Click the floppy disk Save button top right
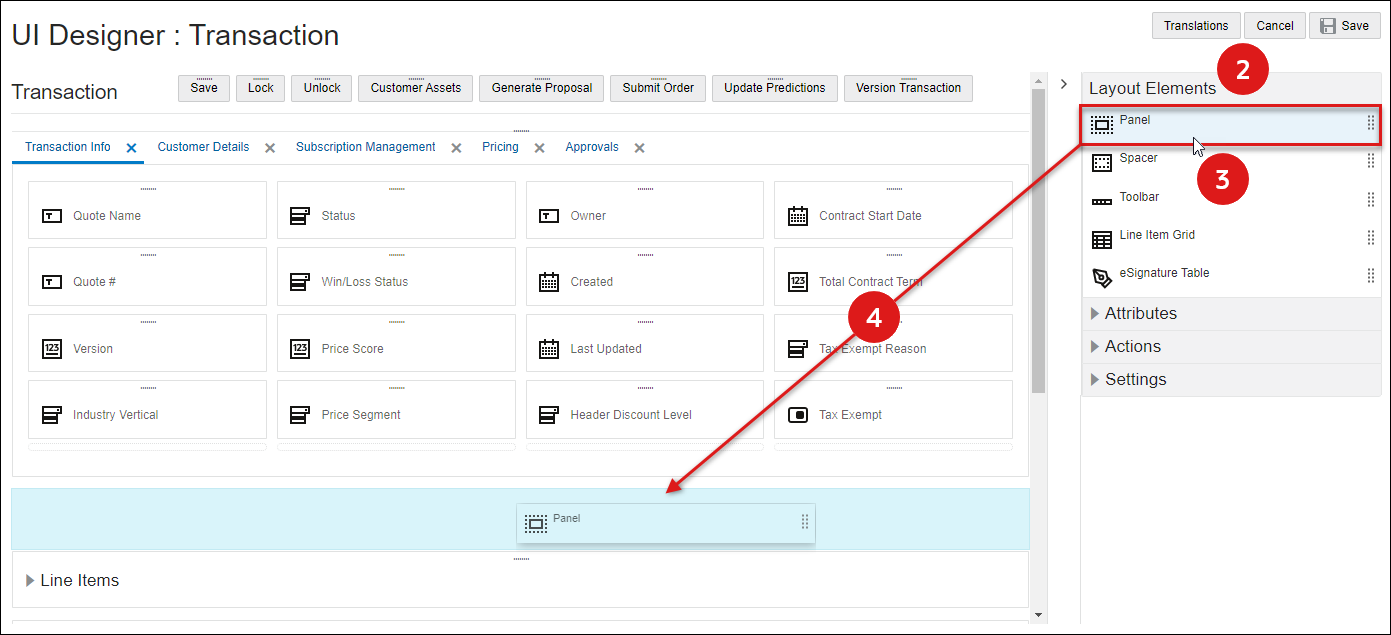This screenshot has height=635, width=1391. click(x=1344, y=26)
